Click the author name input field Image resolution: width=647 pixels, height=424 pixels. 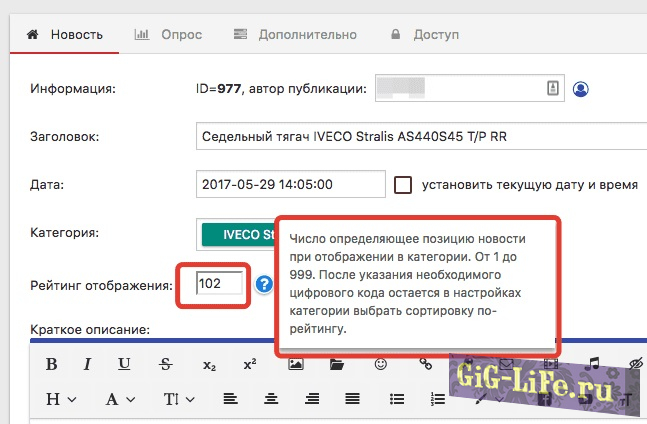click(x=470, y=88)
